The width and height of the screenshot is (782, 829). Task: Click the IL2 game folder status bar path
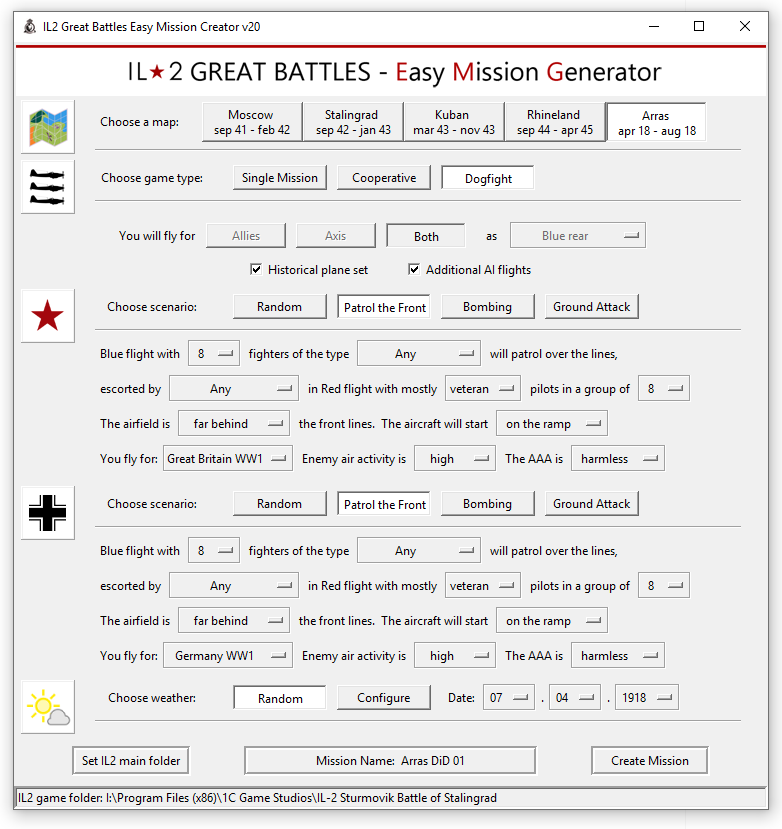[391, 797]
